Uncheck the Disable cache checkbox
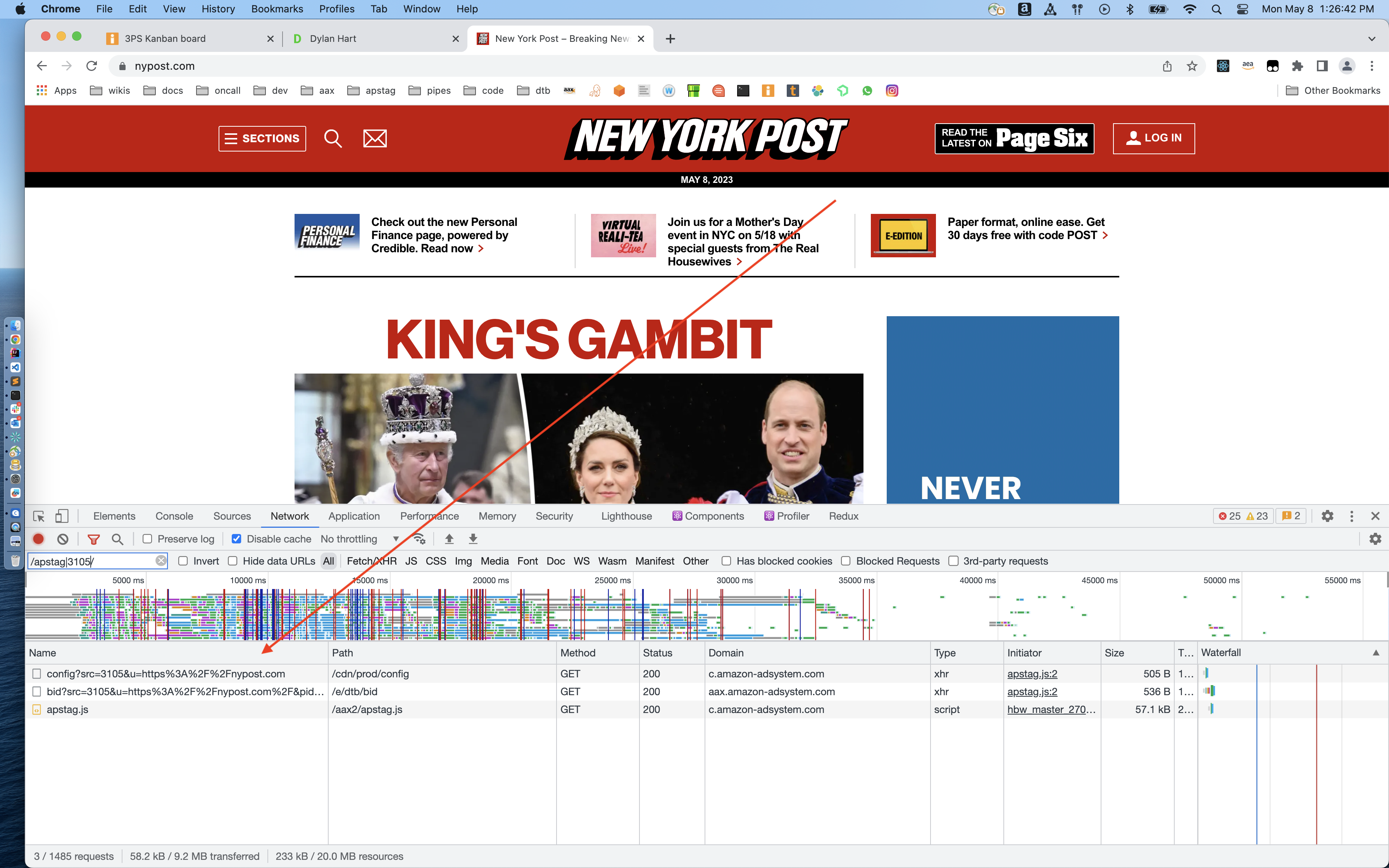This screenshot has width=1389, height=868. tap(236, 539)
